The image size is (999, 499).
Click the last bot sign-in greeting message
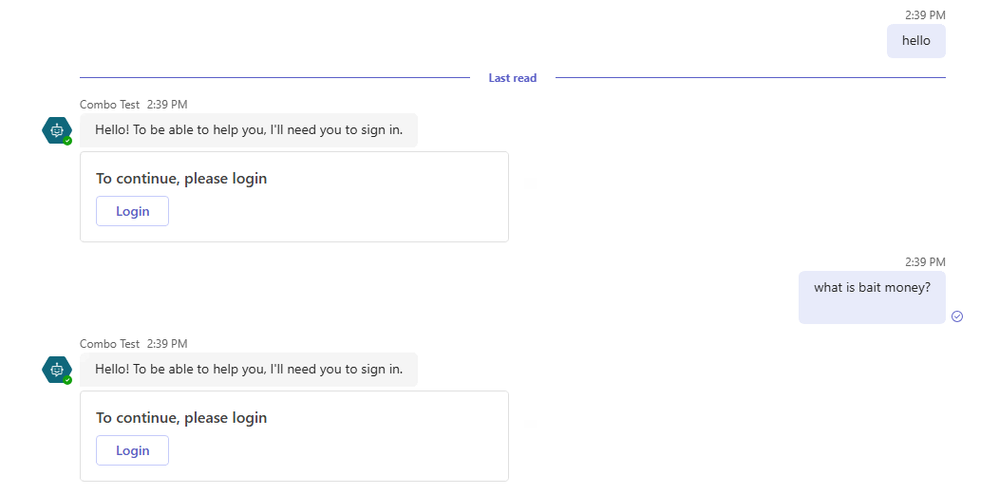pos(249,369)
